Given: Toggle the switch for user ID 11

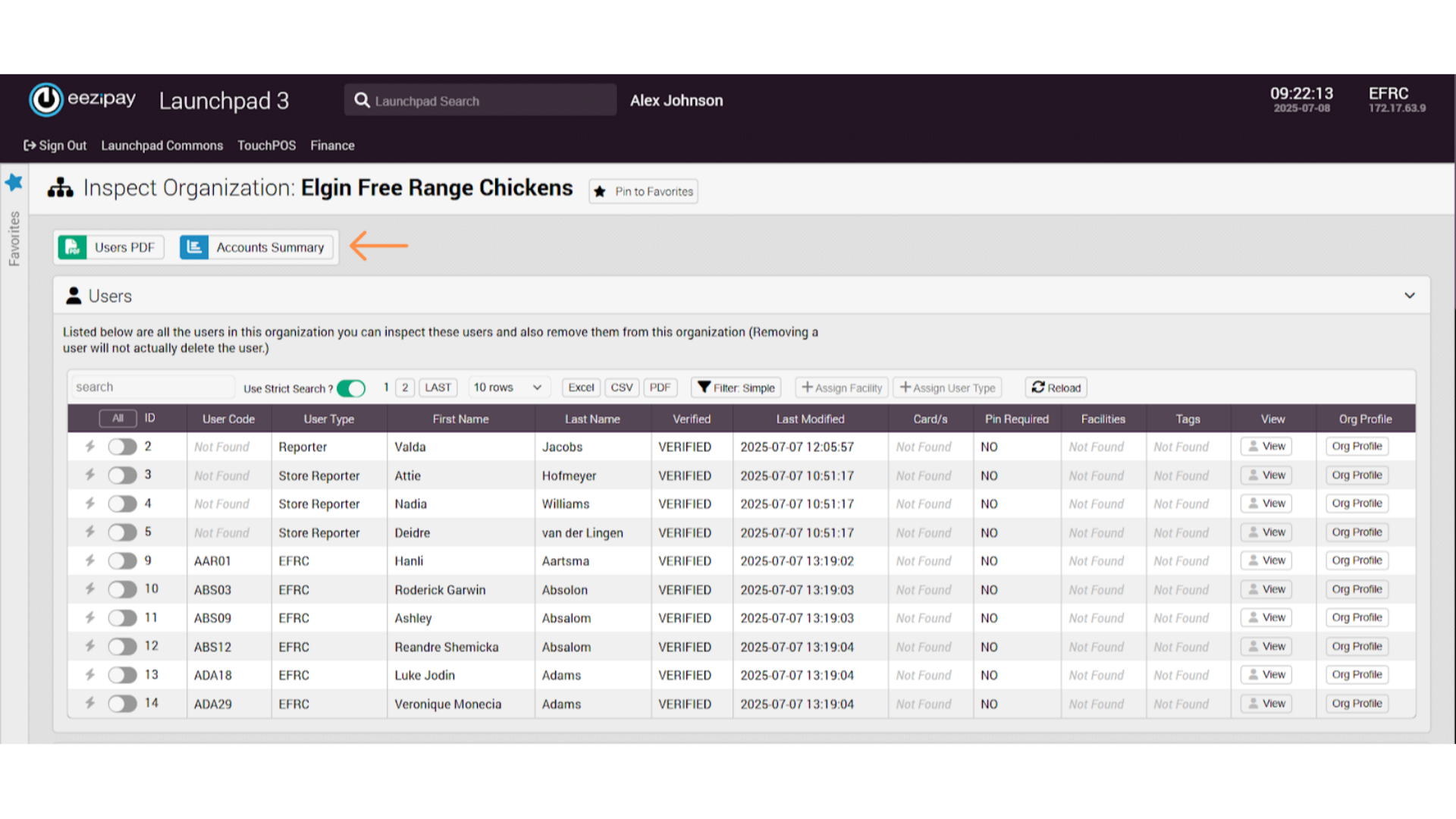Looking at the screenshot, I should pyautogui.click(x=122, y=617).
